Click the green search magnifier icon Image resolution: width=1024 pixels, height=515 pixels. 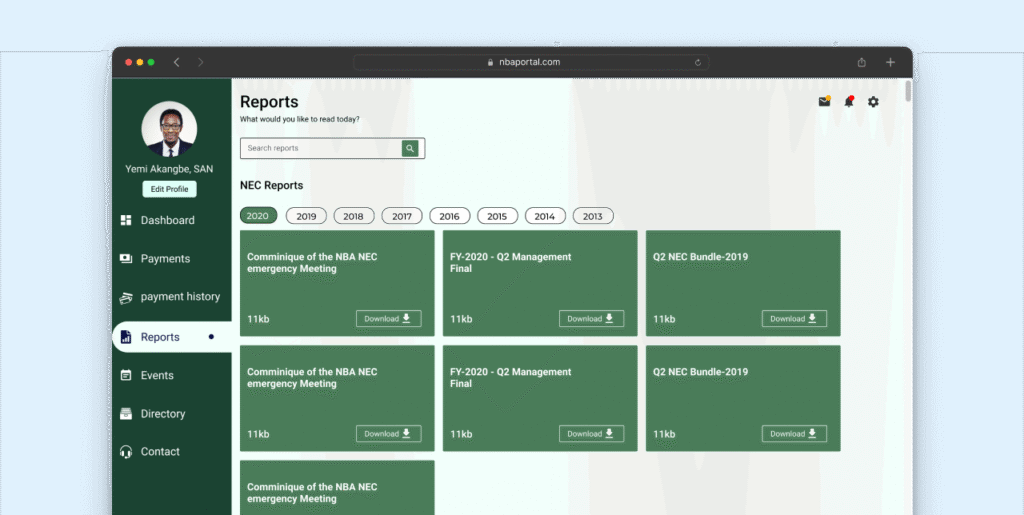coord(410,148)
